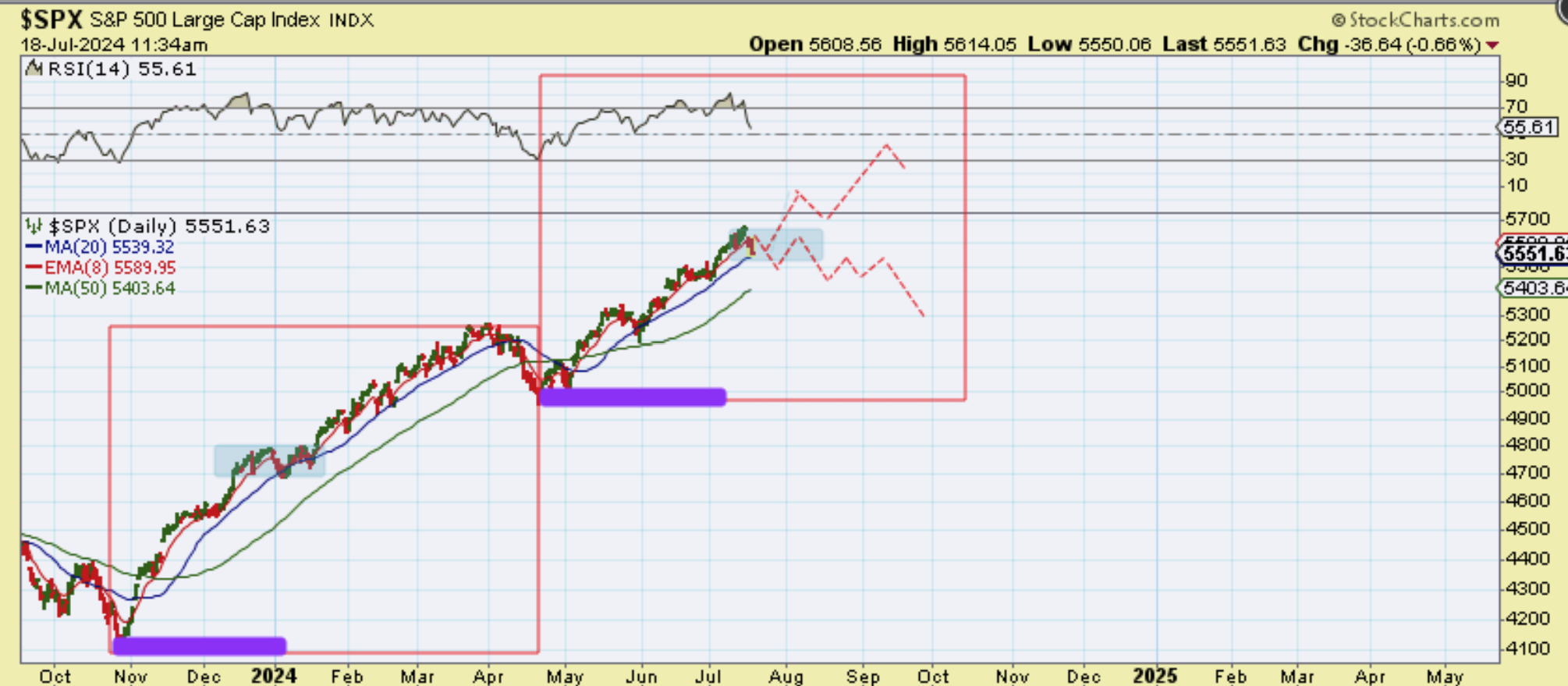Click the Jul label on time axis
This screenshot has height=686, width=1568.
[708, 677]
